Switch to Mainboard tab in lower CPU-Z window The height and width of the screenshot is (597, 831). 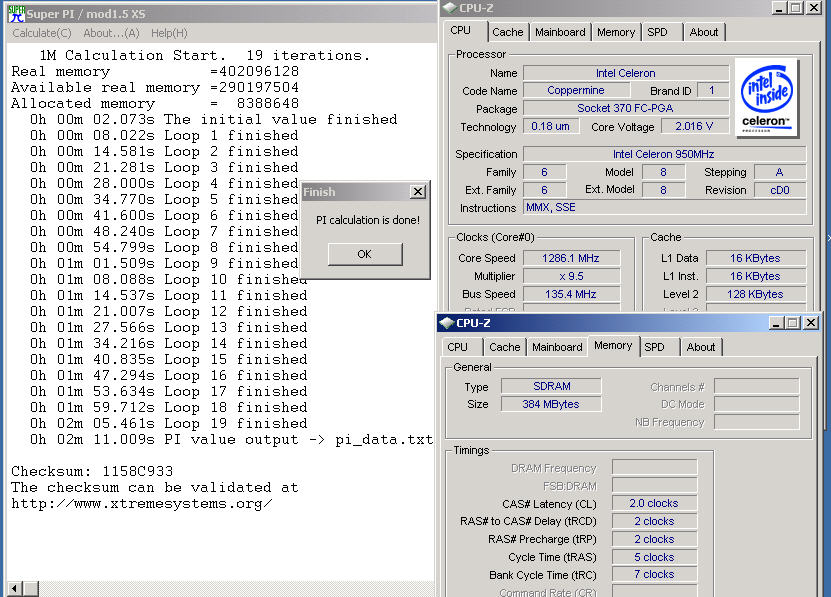(x=557, y=347)
